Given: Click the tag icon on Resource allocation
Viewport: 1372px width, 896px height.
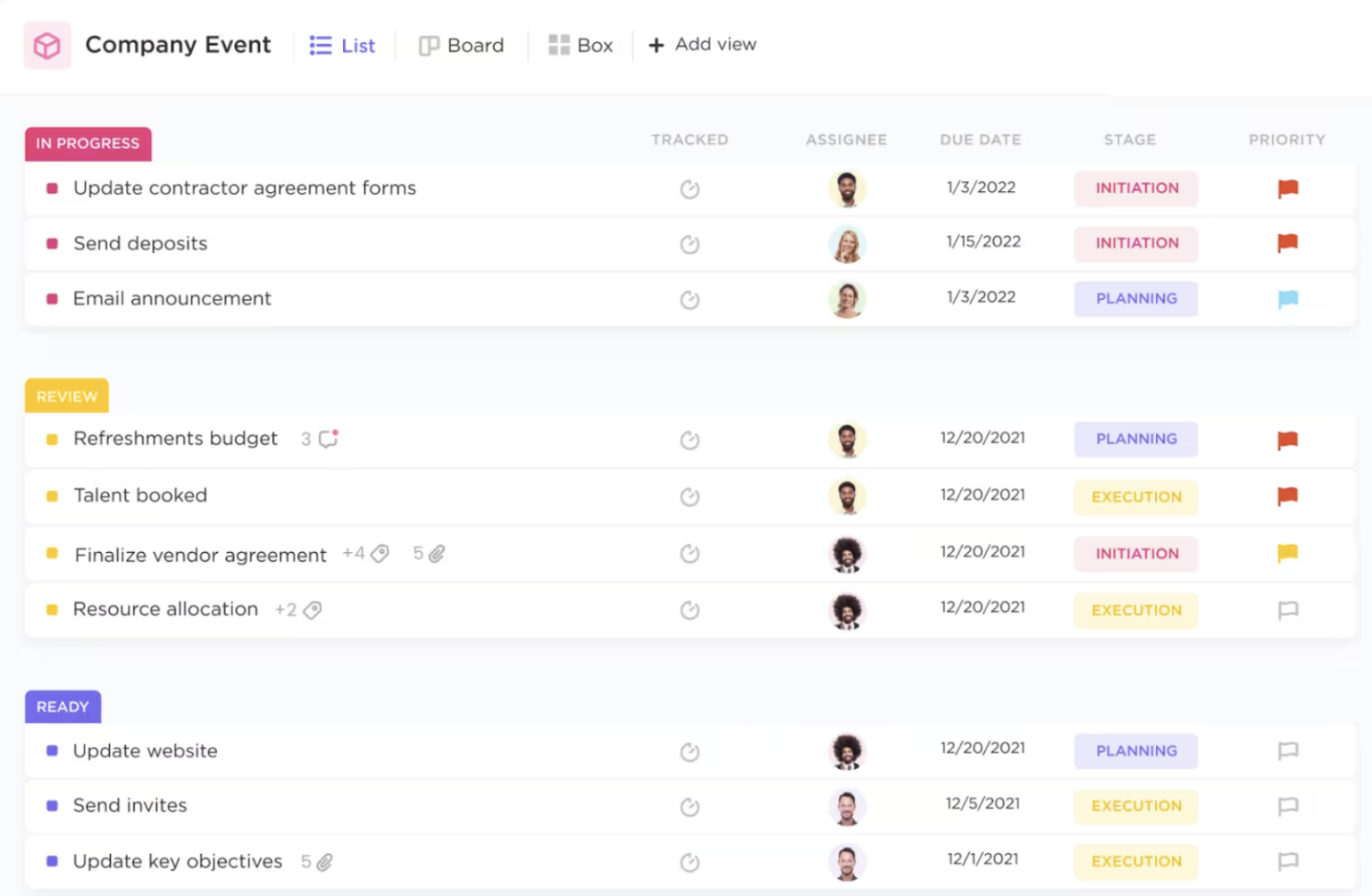Looking at the screenshot, I should click(x=312, y=610).
